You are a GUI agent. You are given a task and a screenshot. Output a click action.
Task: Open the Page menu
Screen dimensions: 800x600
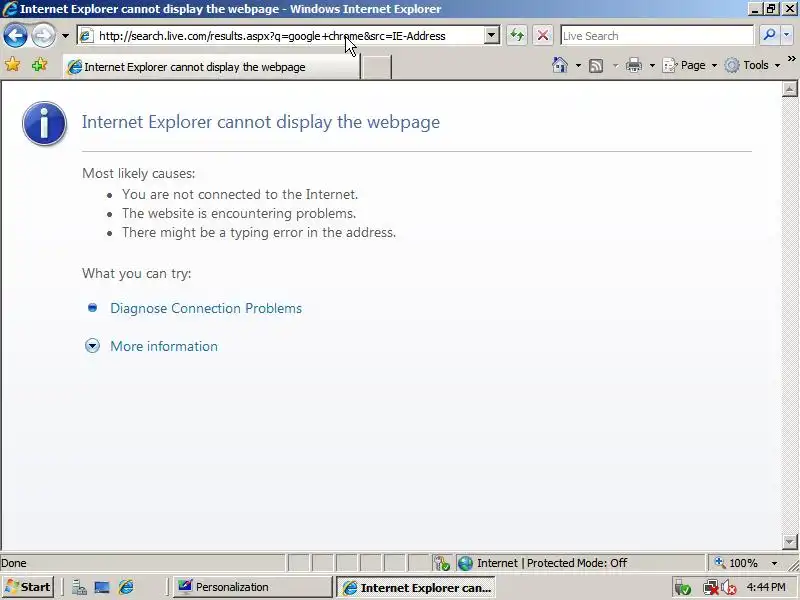(x=689, y=65)
